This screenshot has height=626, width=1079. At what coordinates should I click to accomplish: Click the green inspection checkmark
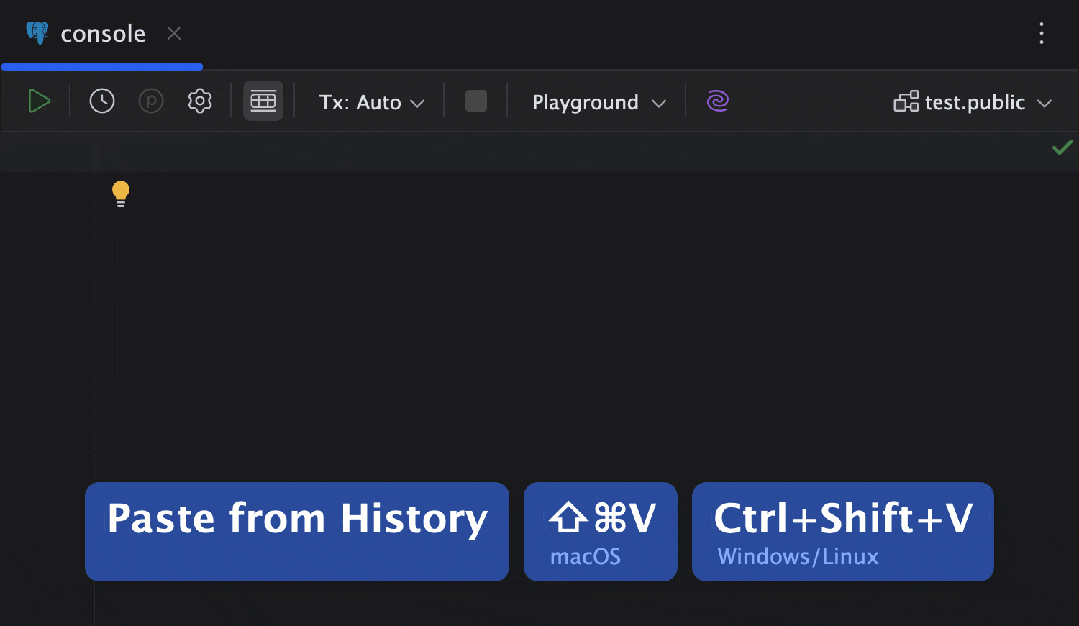(x=1062, y=147)
